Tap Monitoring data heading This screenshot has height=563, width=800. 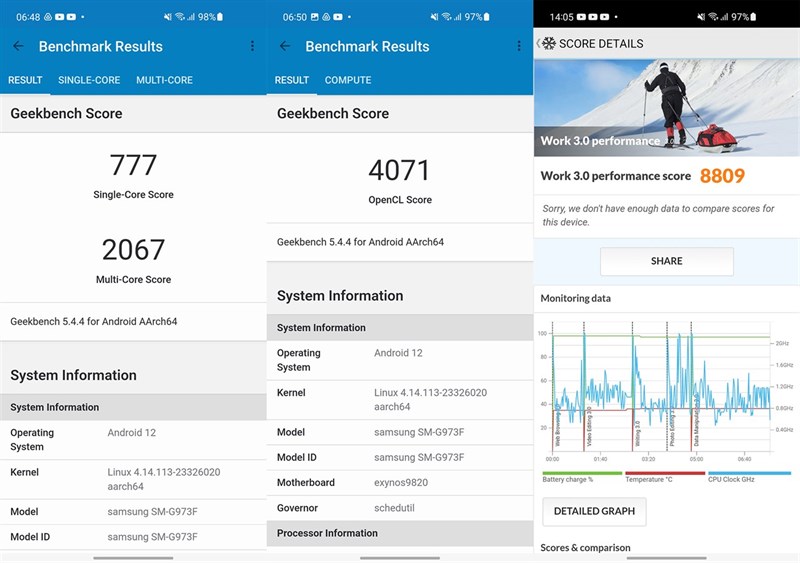click(x=576, y=299)
